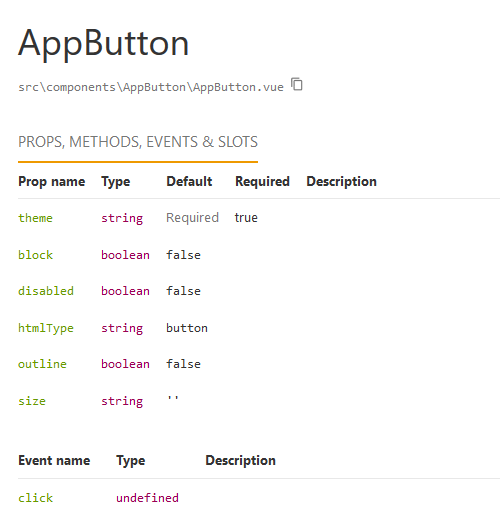Click the htmlType prop name

[x=46, y=328]
